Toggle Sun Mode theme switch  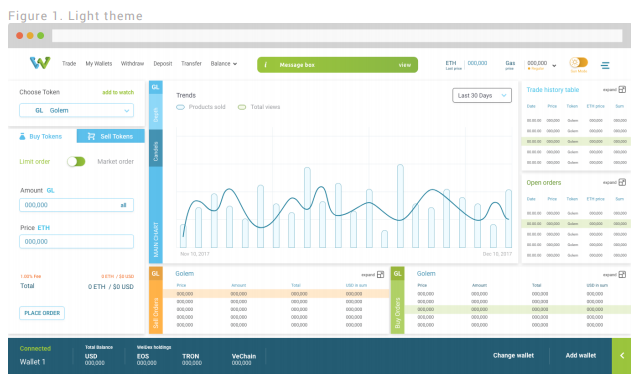coord(579,63)
